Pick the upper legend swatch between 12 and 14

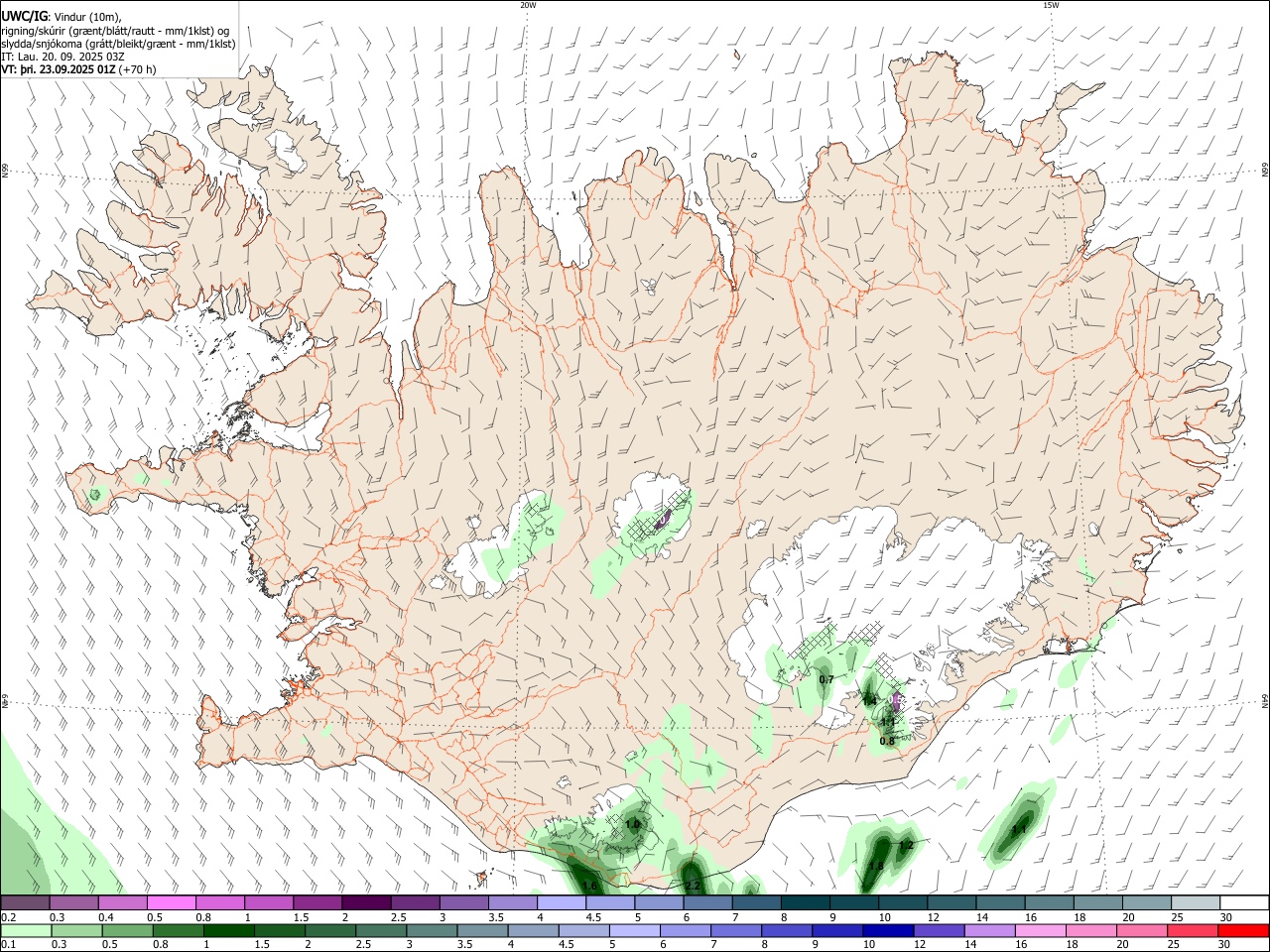[952, 902]
